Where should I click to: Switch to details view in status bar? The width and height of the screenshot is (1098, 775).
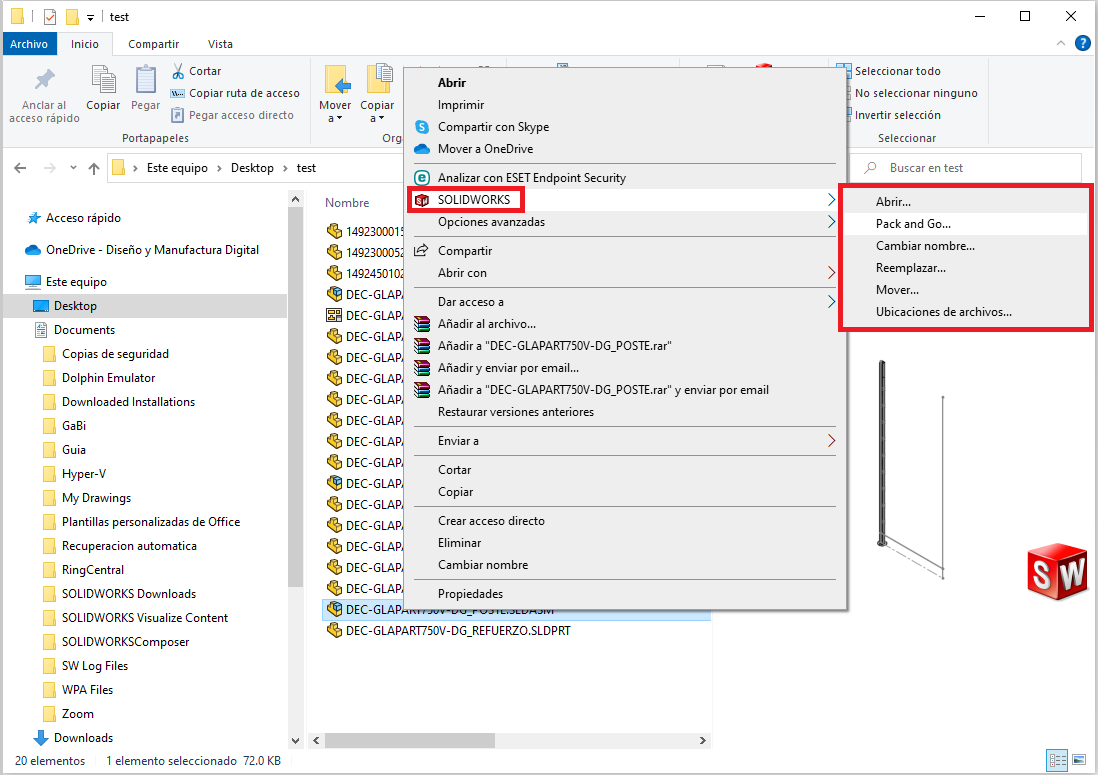1054,761
